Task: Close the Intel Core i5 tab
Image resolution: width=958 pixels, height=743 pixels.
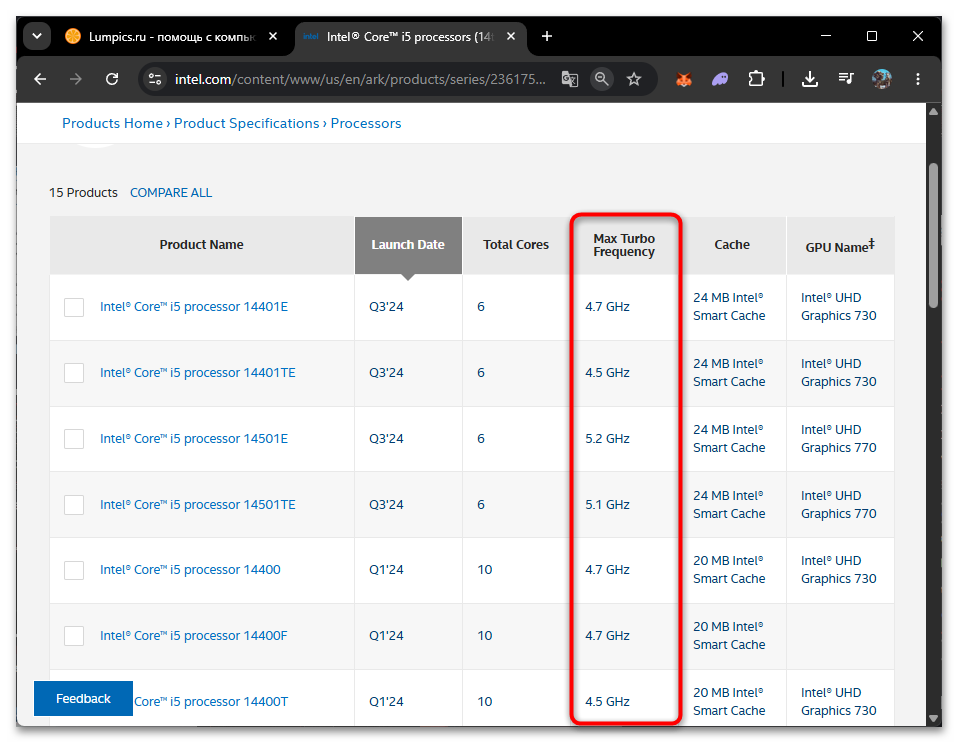Action: pos(511,37)
